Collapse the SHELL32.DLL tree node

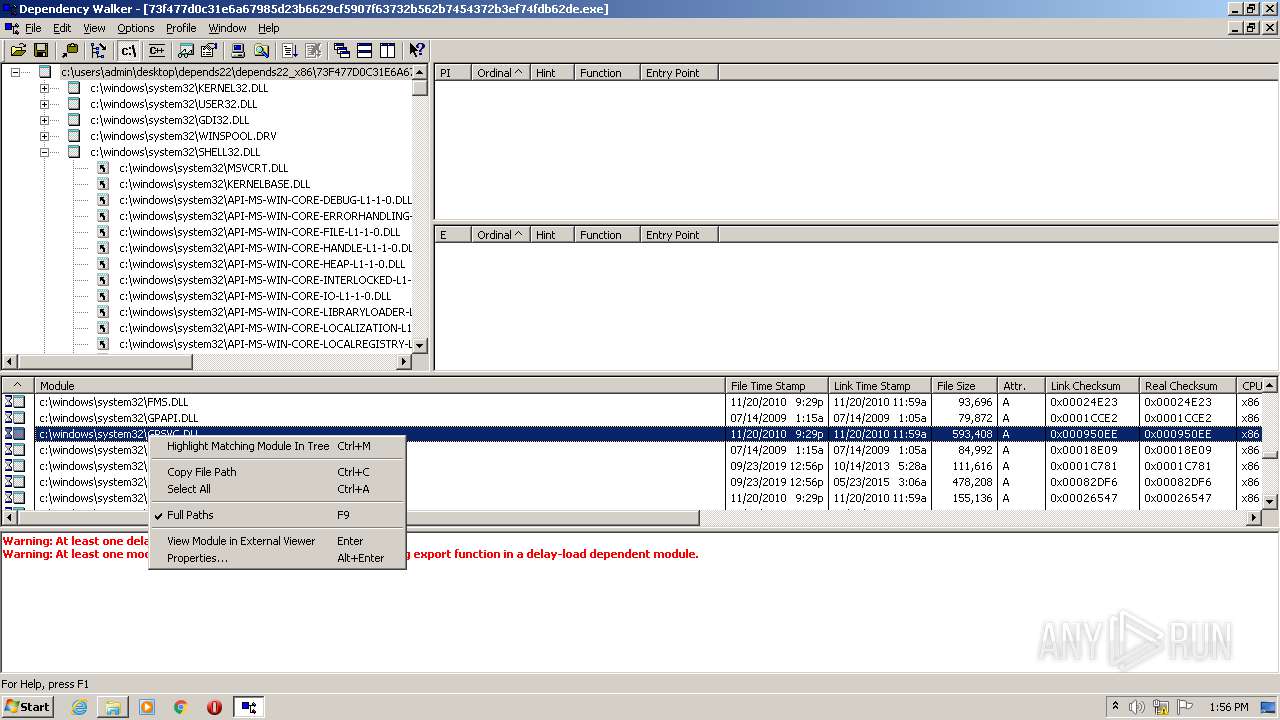point(44,152)
